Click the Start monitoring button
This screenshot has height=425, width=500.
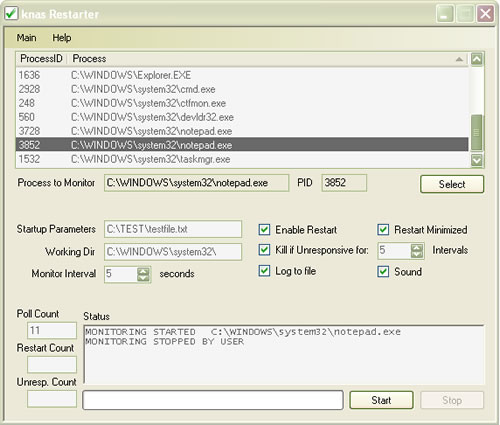point(381,400)
